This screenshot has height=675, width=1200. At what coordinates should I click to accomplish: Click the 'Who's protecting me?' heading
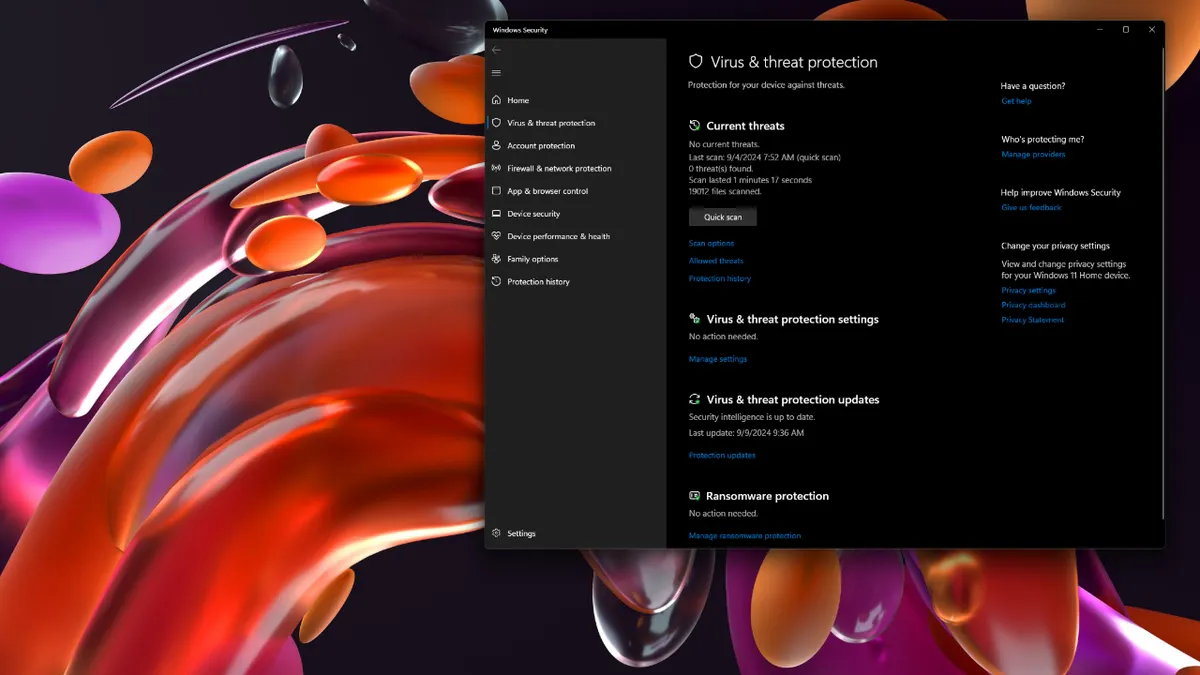pyautogui.click(x=1043, y=140)
